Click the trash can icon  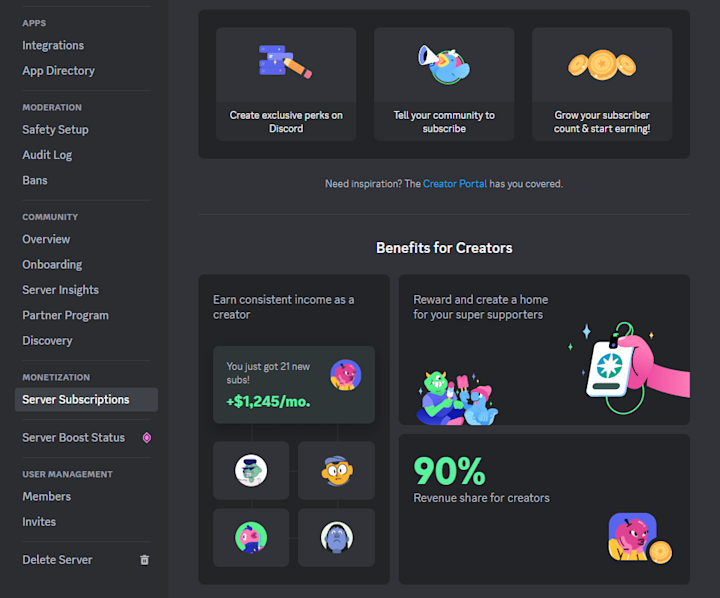(x=145, y=560)
